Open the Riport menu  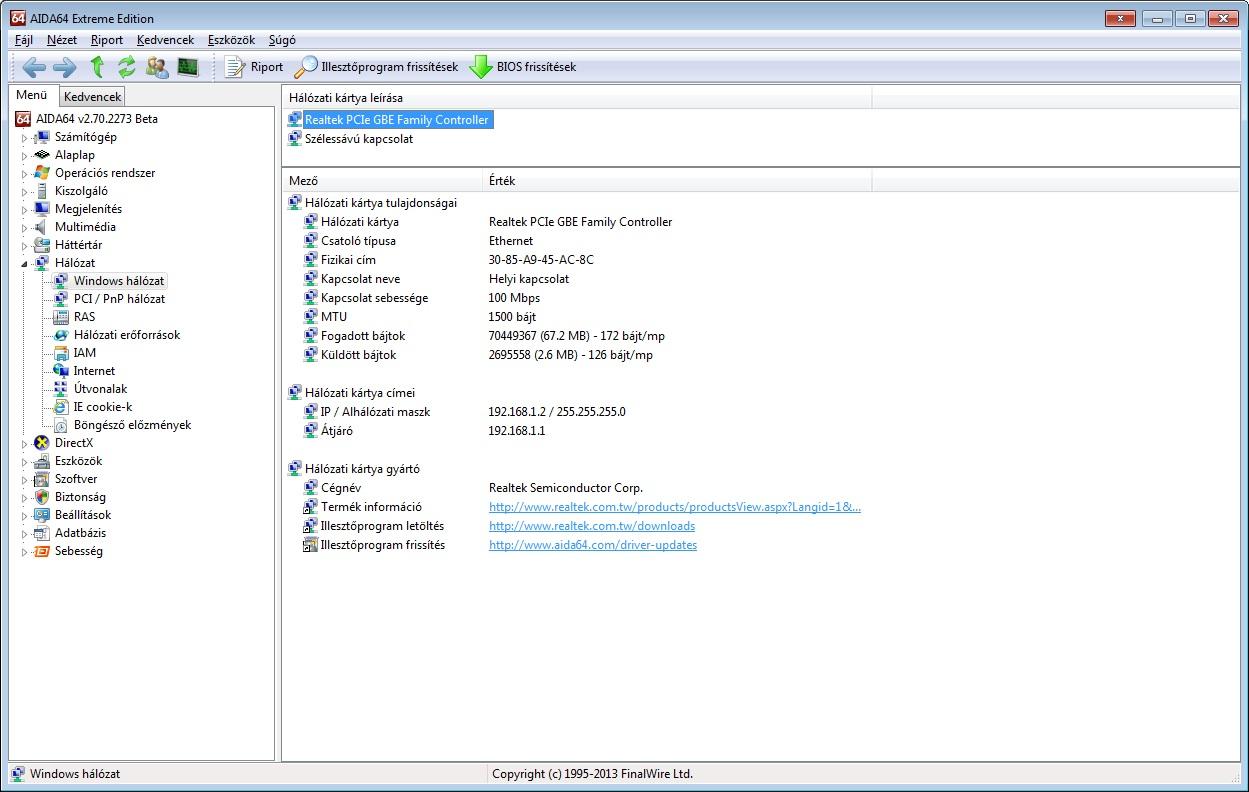click(x=107, y=40)
